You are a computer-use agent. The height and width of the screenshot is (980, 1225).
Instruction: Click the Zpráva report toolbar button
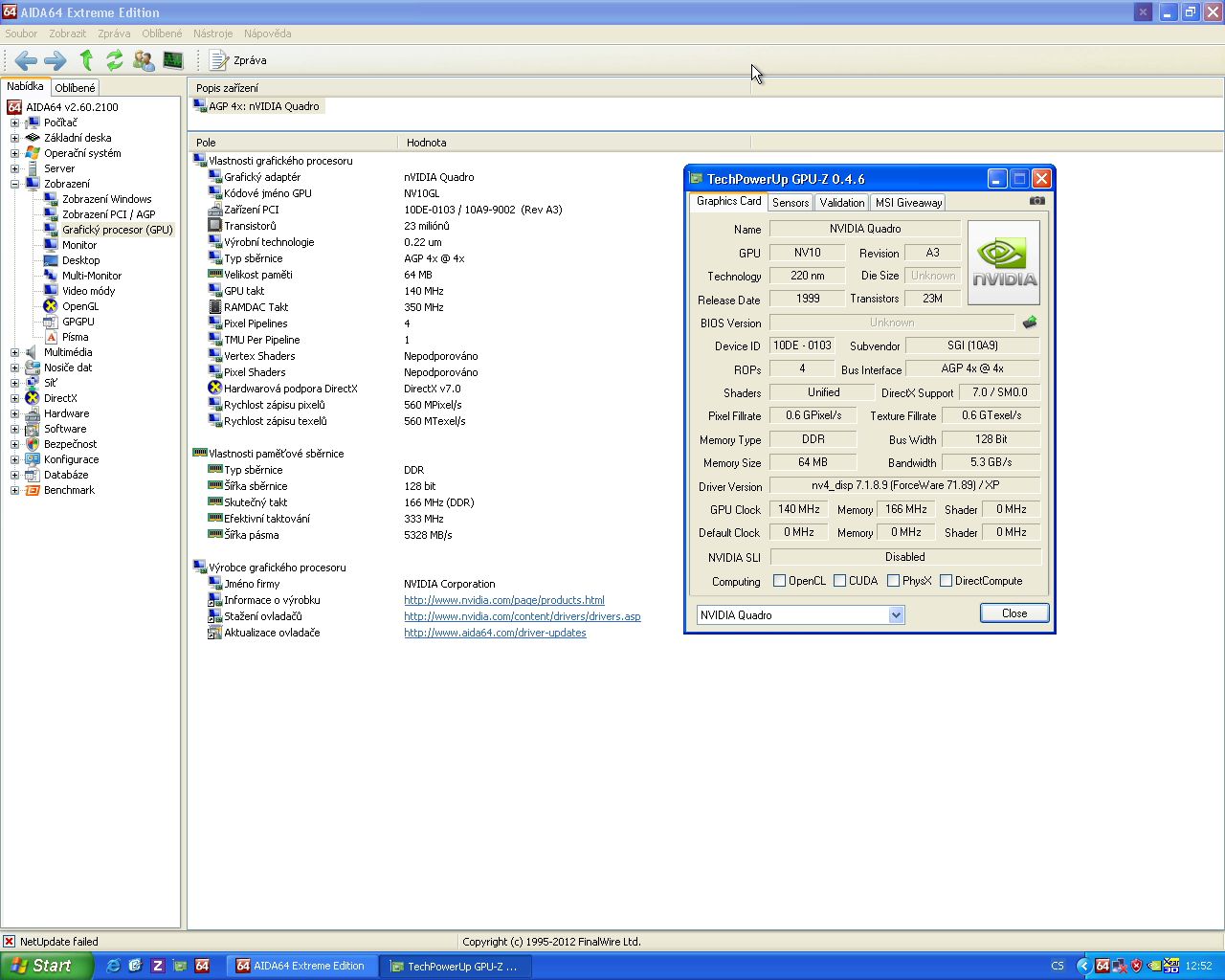pyautogui.click(x=238, y=60)
